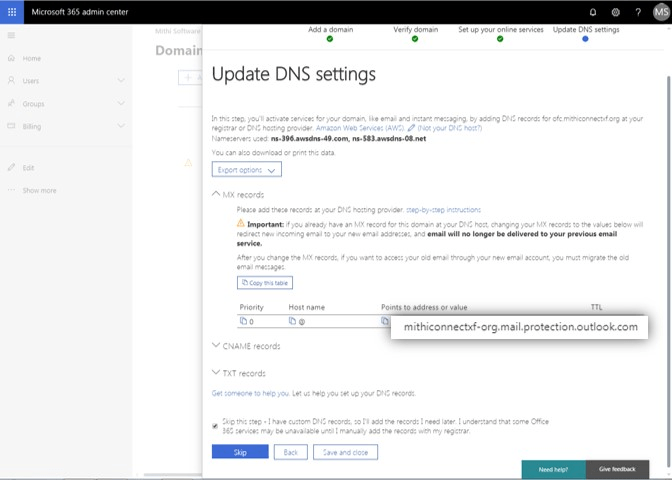The width and height of the screenshot is (672, 480).
Task: Expand the Groups menu chevron
Action: click(121, 103)
